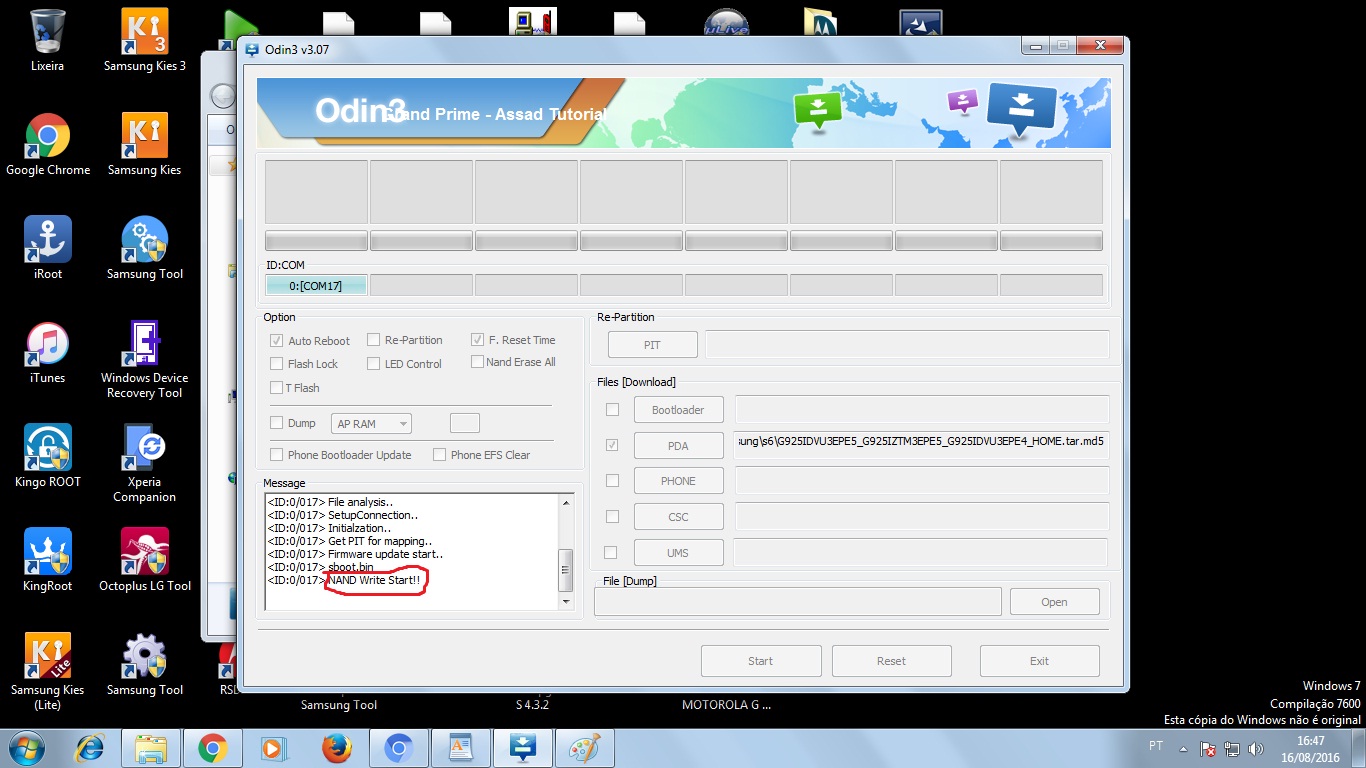Open the Google Chrome desktop shortcut
Image resolution: width=1366 pixels, height=768 pixels.
pyautogui.click(x=47, y=144)
